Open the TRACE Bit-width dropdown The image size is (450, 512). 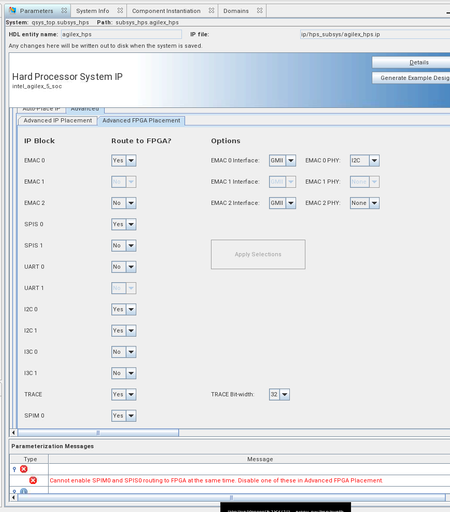point(279,394)
